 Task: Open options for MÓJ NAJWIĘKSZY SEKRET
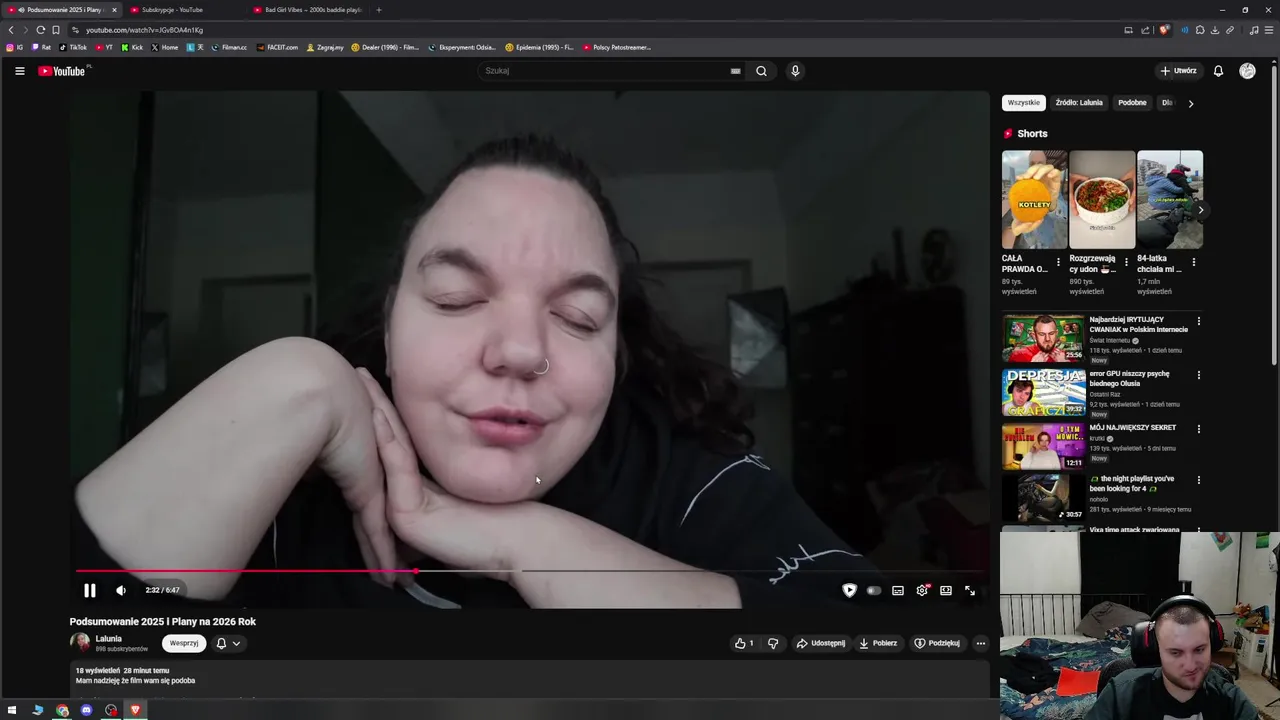click(x=1199, y=429)
